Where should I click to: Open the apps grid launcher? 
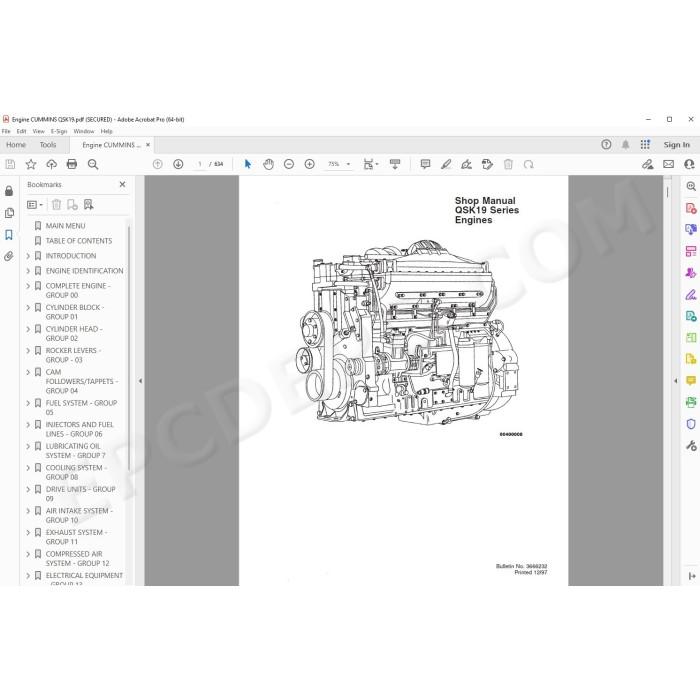(645, 145)
